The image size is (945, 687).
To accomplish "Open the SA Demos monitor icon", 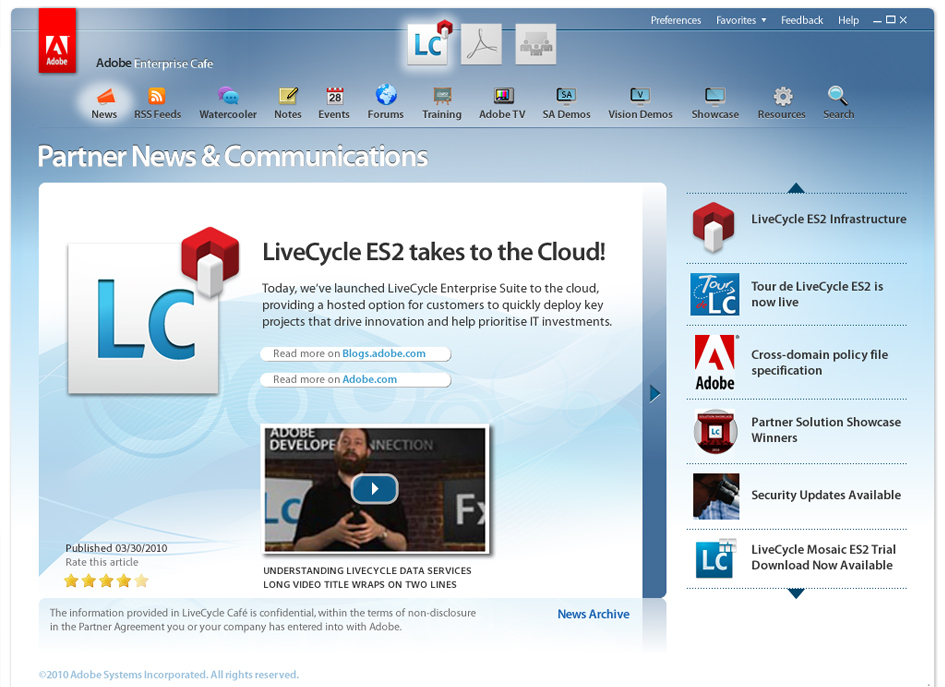I will (566, 95).
